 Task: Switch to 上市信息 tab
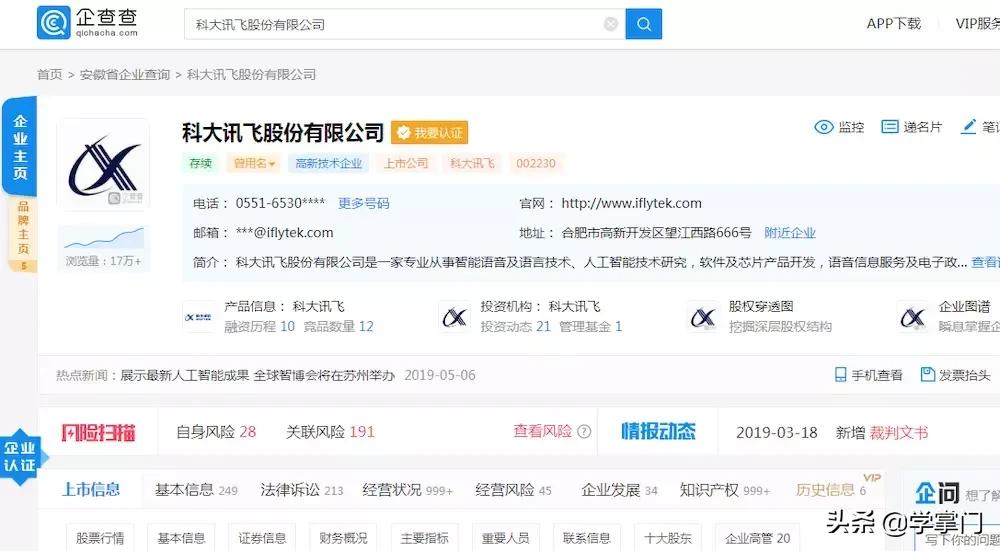(91, 490)
